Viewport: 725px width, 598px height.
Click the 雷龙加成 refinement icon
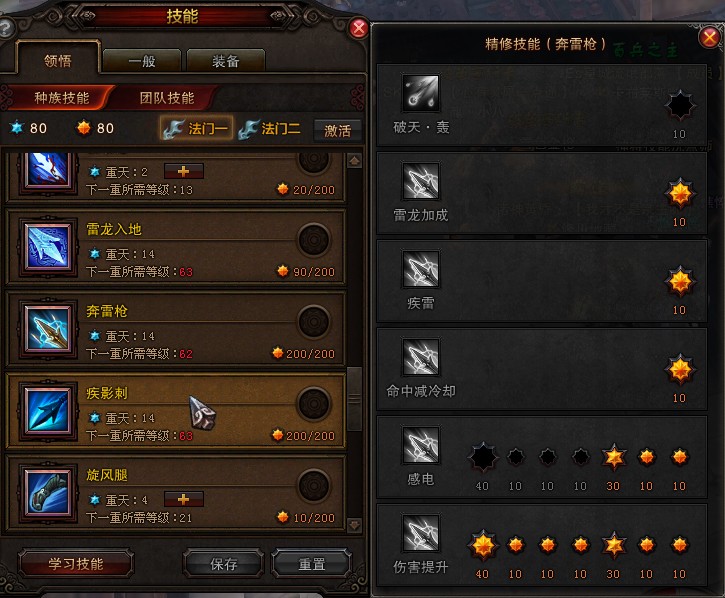[x=420, y=181]
